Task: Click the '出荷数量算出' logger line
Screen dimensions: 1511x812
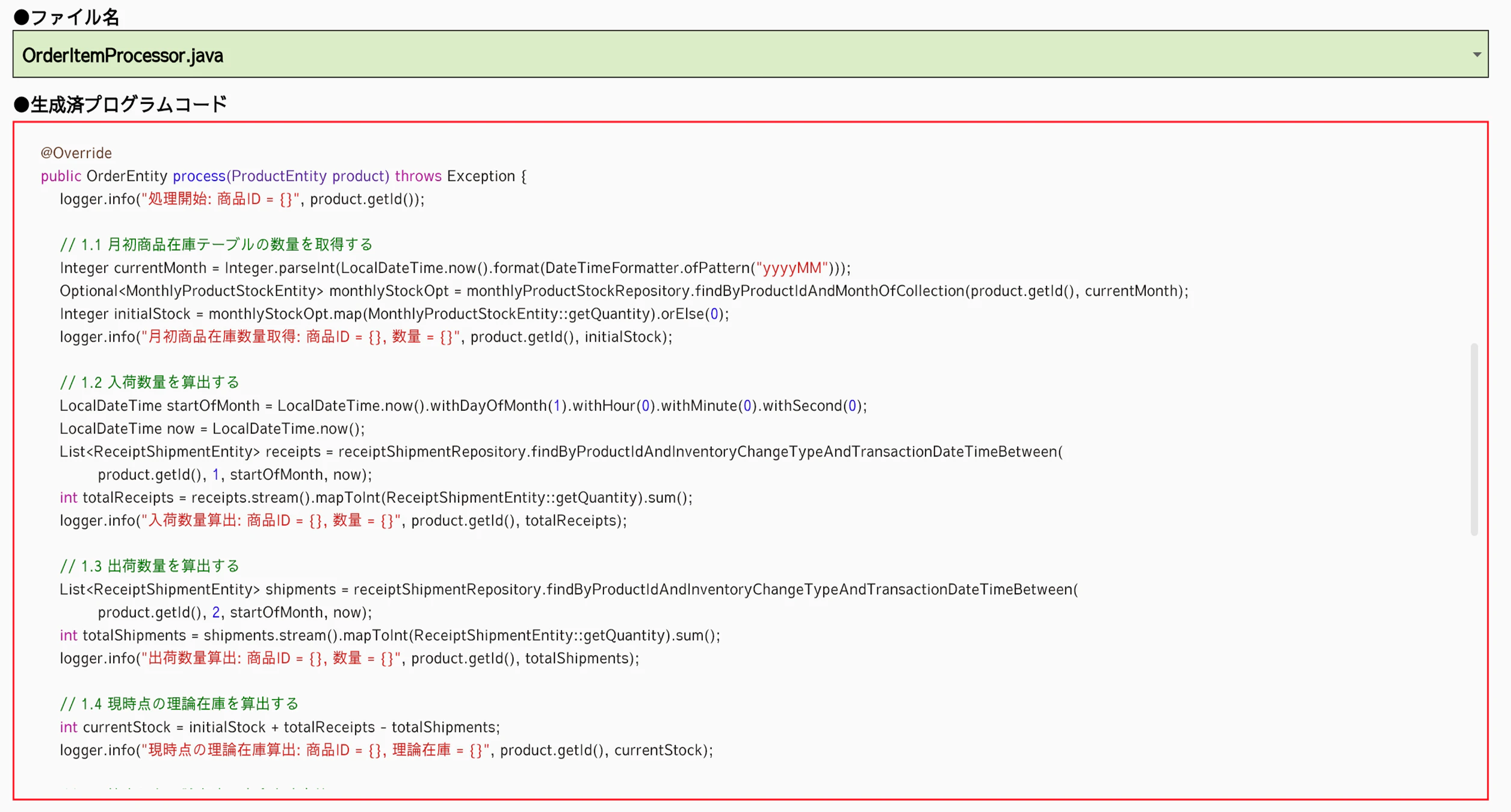Action: [349, 658]
